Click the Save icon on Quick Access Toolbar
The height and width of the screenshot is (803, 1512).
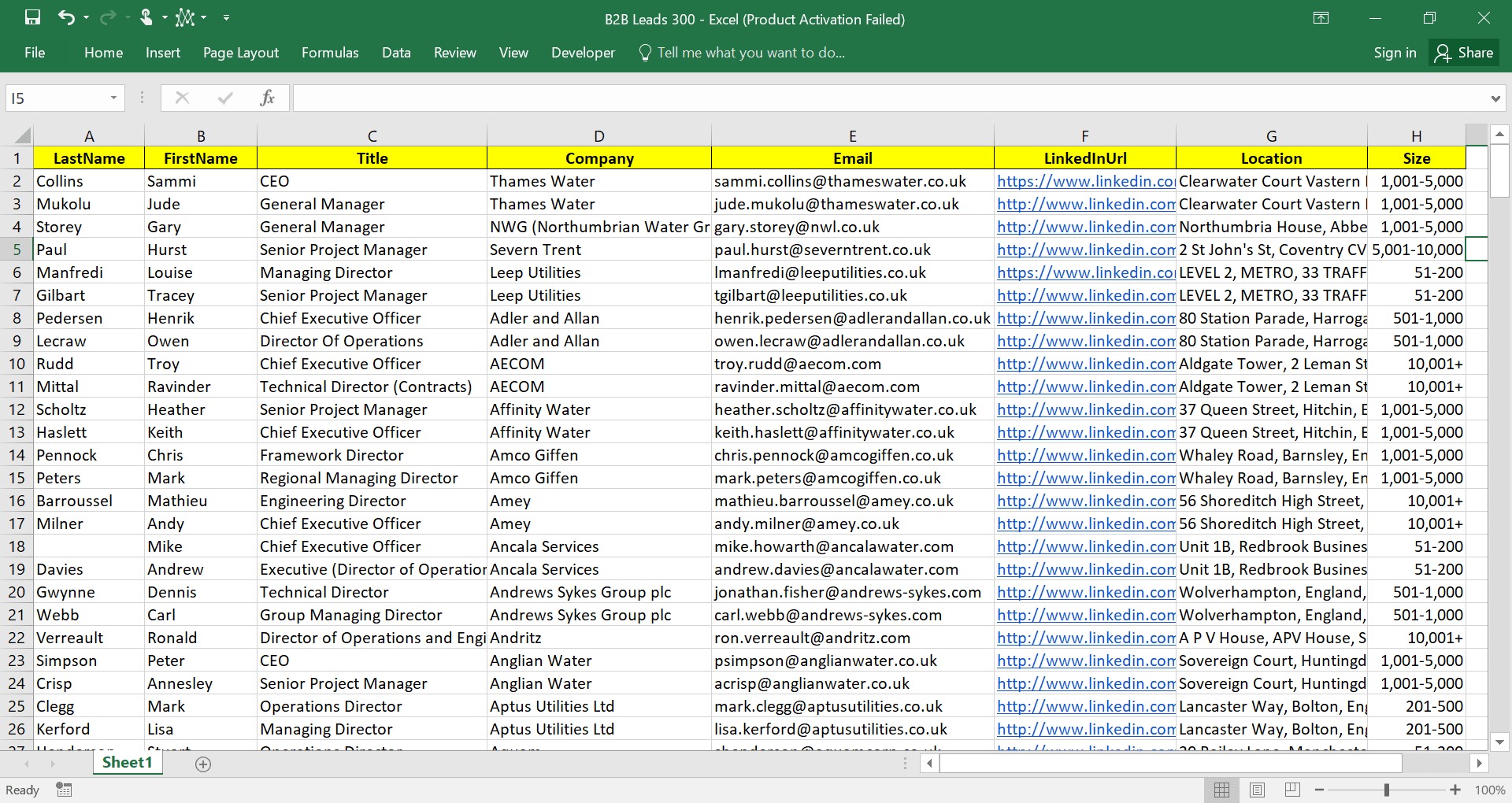coord(32,17)
